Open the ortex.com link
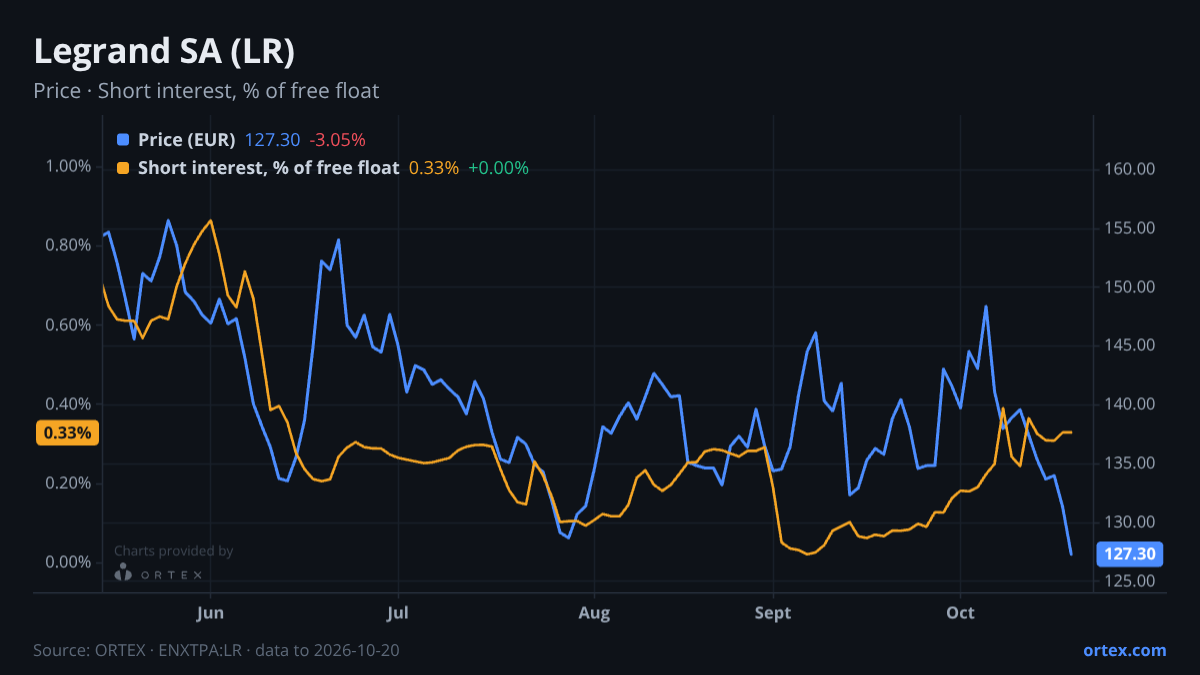 click(1125, 650)
